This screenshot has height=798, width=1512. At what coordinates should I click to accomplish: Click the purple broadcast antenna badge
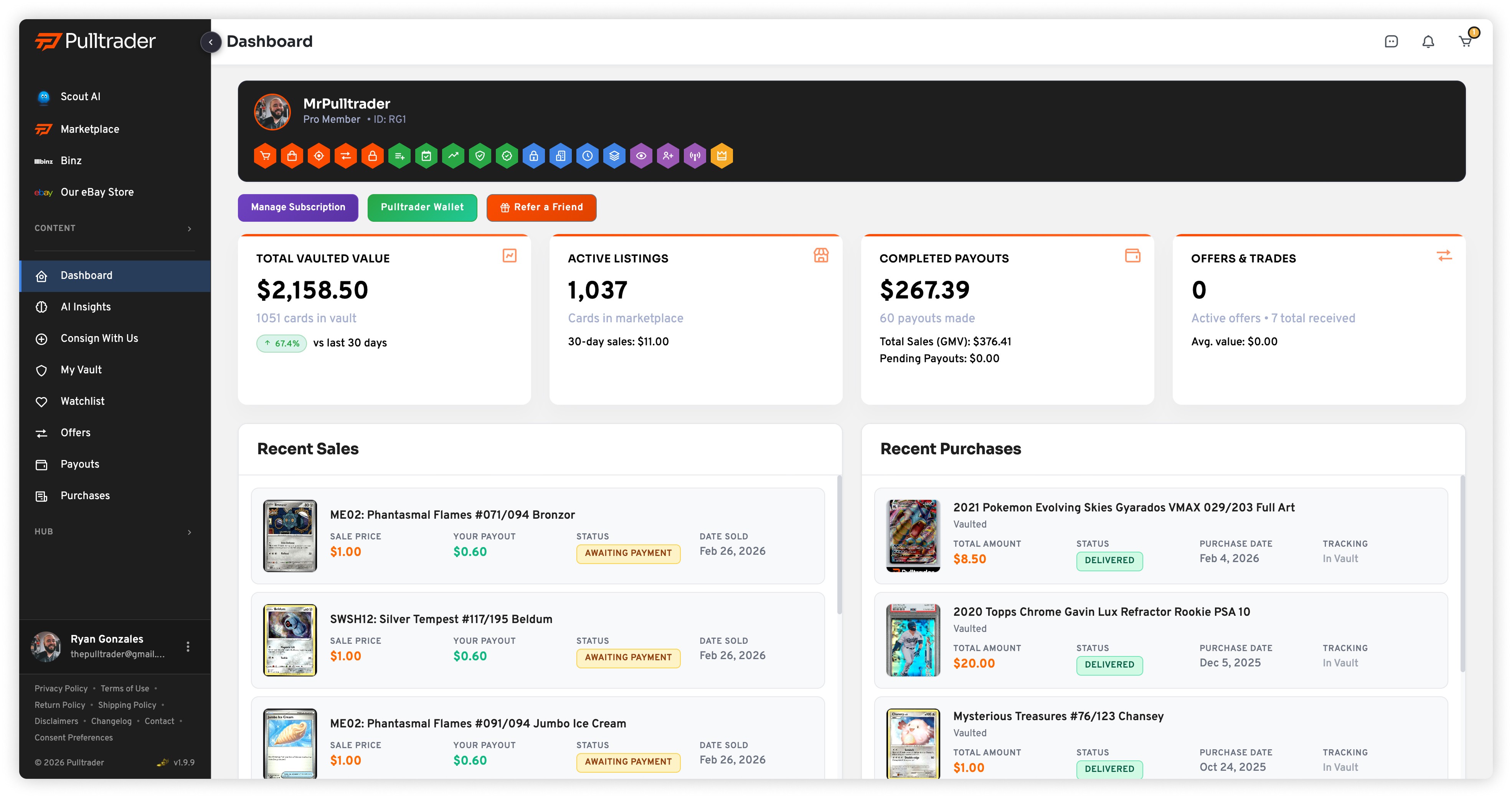(x=695, y=156)
